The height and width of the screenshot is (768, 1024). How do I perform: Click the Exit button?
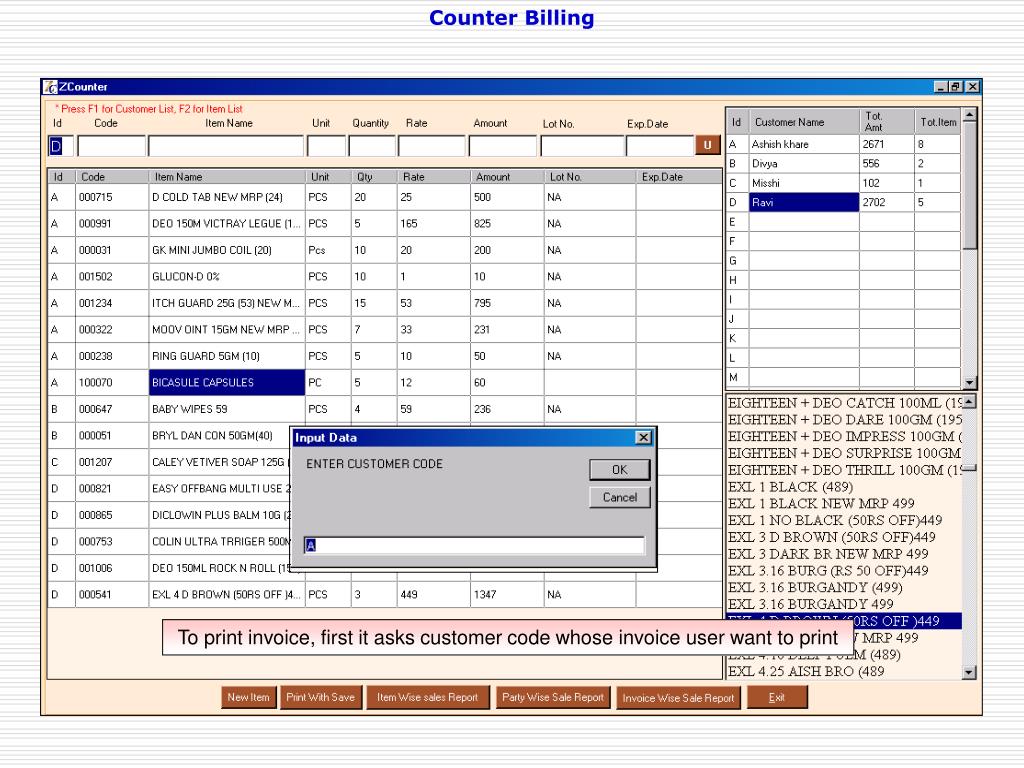(x=777, y=697)
